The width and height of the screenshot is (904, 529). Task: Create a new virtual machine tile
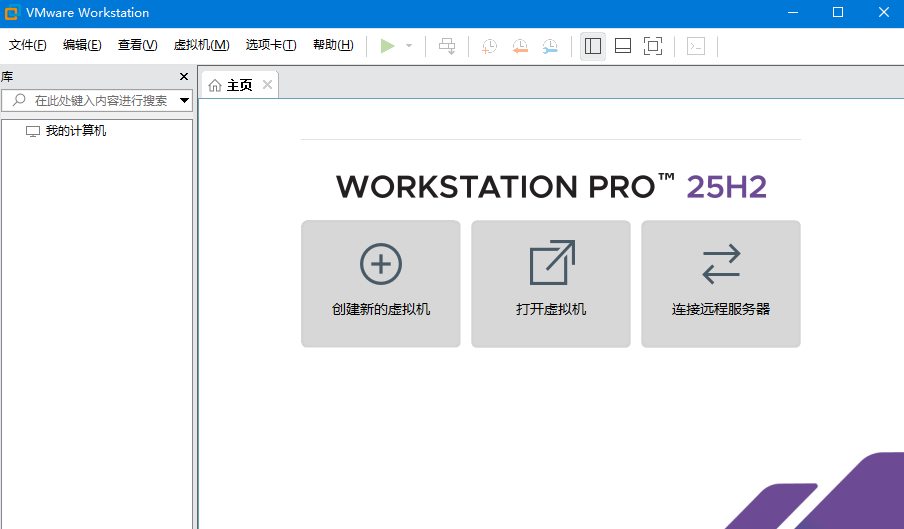coord(381,284)
